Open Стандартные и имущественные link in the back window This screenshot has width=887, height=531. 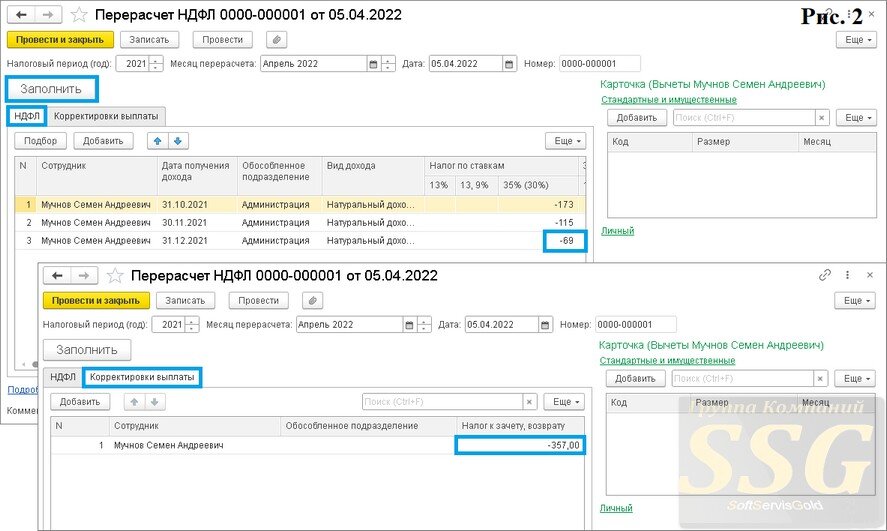[x=669, y=100]
